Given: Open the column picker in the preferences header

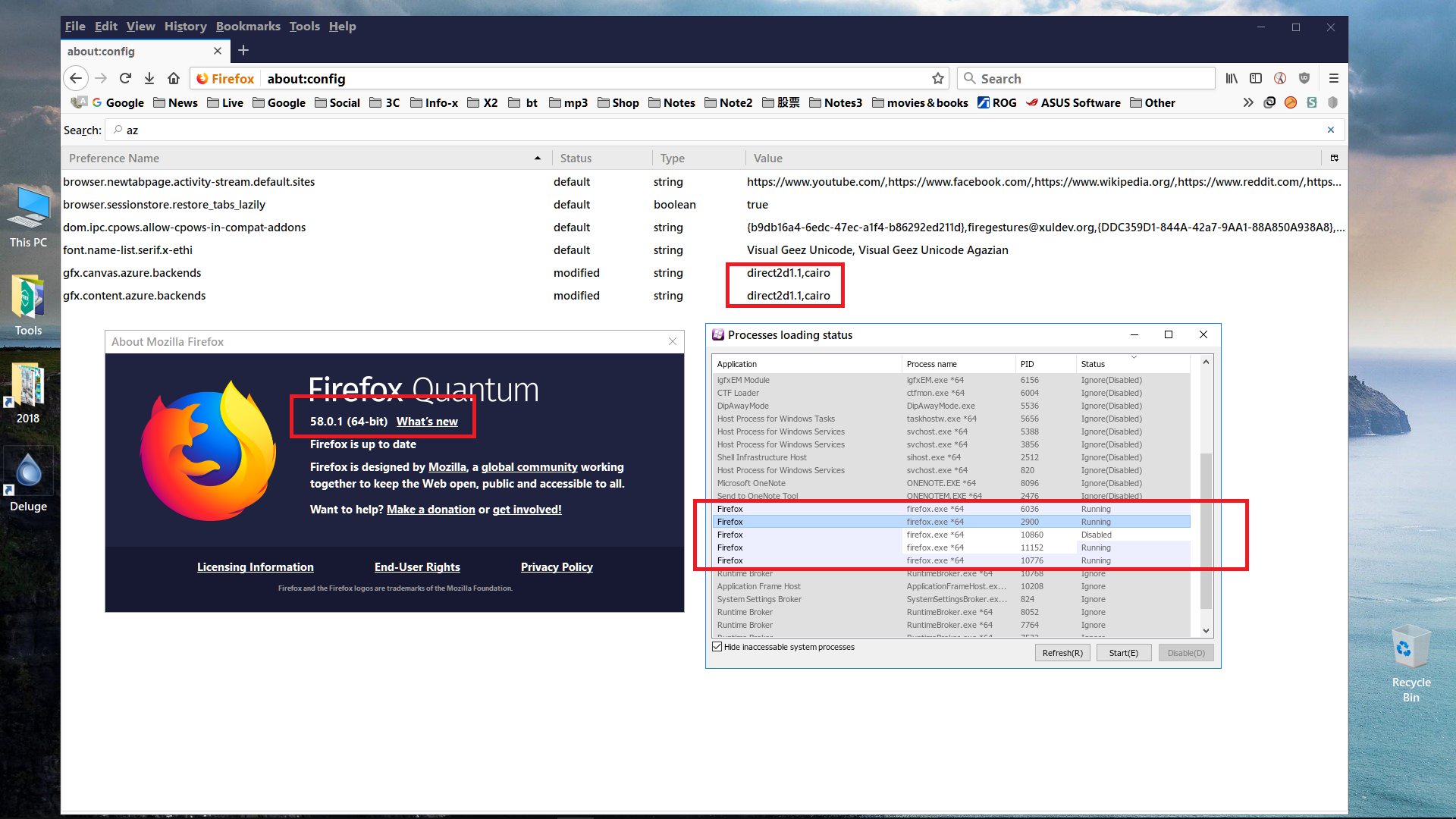Looking at the screenshot, I should coord(1335,158).
